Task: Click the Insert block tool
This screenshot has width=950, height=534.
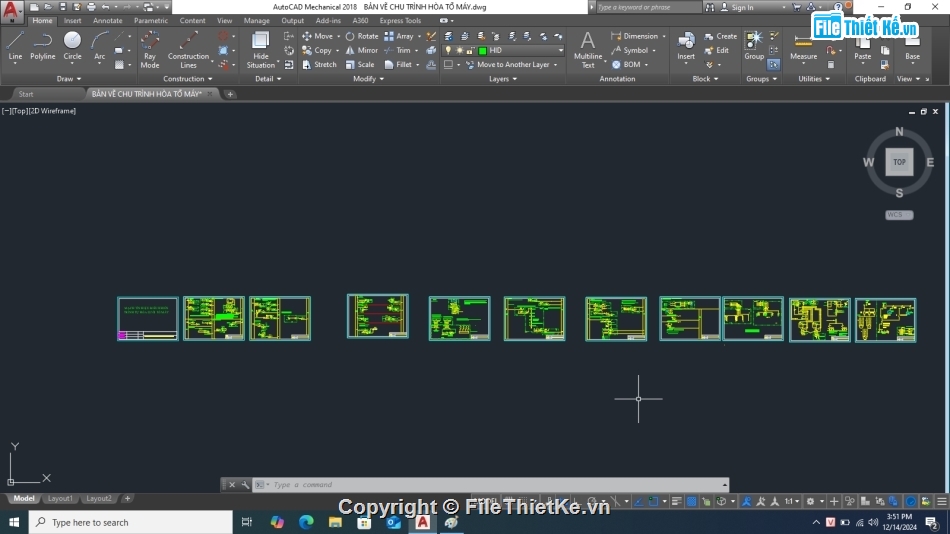Action: pyautogui.click(x=686, y=47)
